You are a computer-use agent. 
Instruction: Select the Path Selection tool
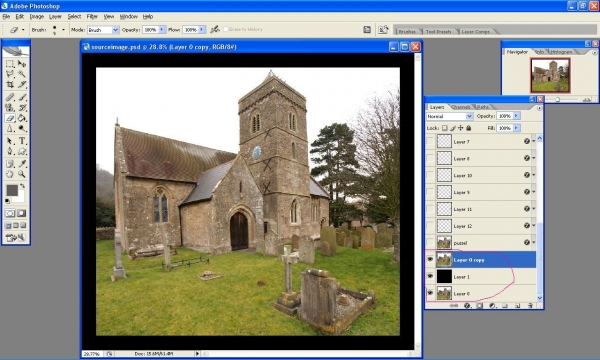click(x=10, y=141)
